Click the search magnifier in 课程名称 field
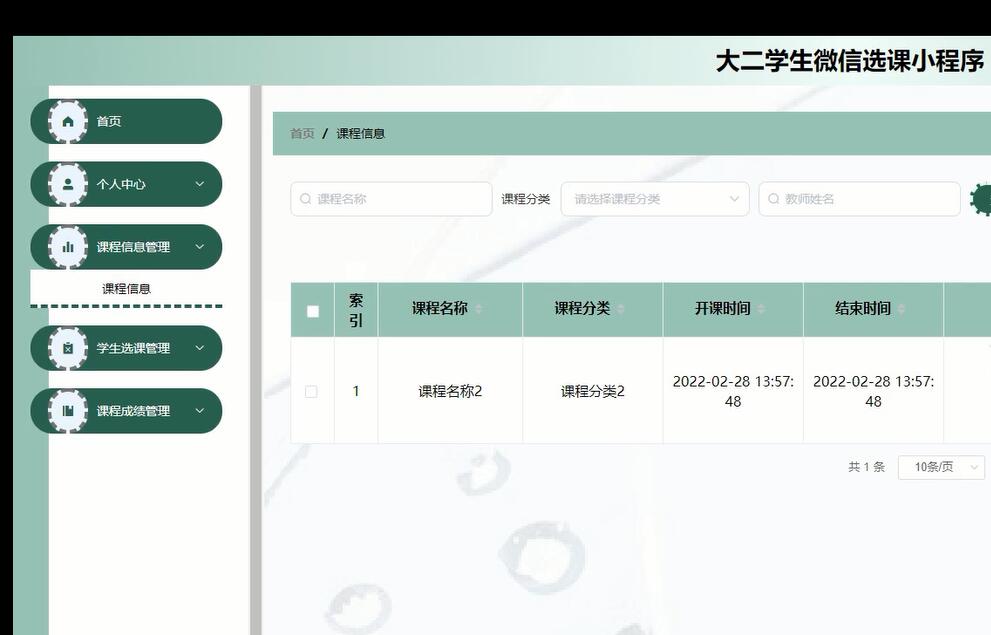 (x=305, y=198)
